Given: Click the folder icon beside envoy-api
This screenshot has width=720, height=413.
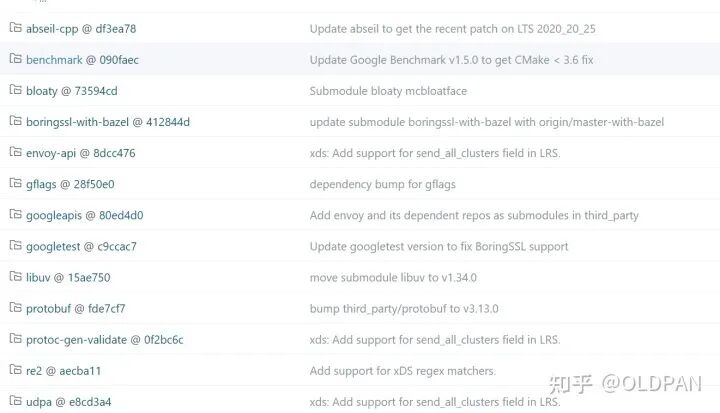Looking at the screenshot, I should (16, 152).
